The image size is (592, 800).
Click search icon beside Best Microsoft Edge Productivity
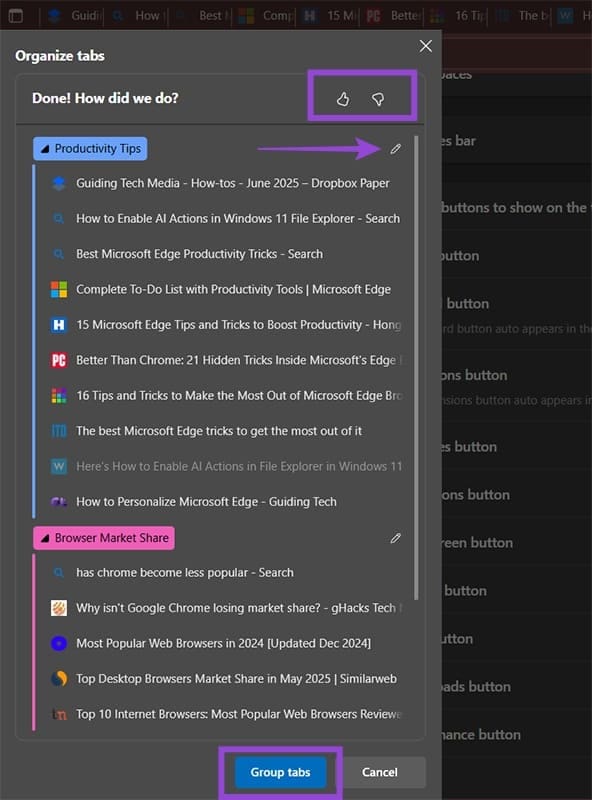(59, 254)
